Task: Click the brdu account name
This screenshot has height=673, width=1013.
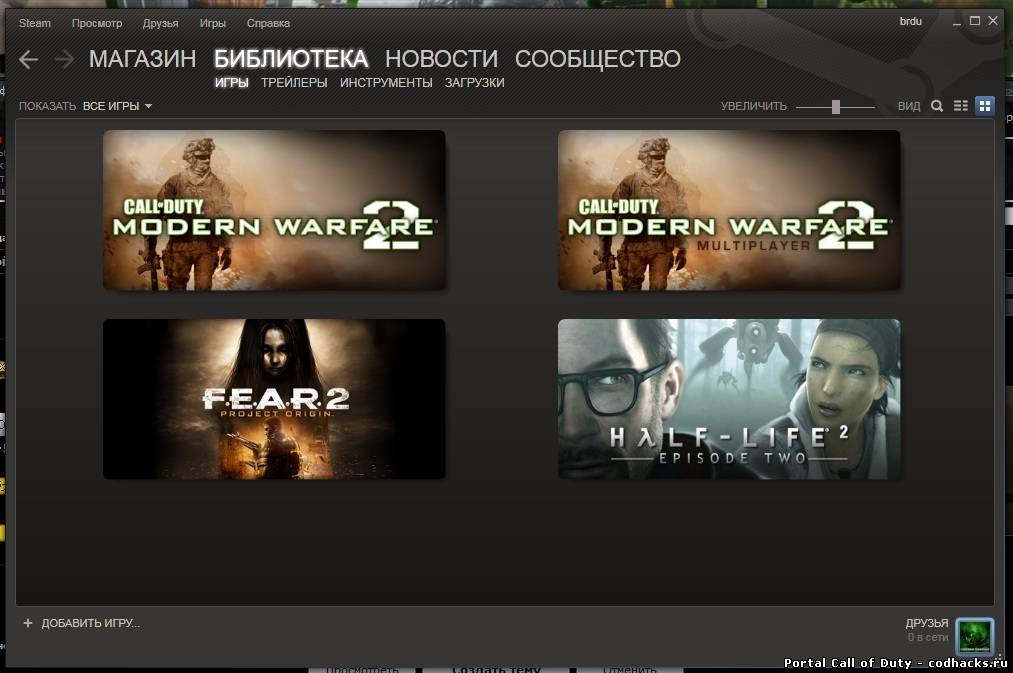Action: pos(910,21)
